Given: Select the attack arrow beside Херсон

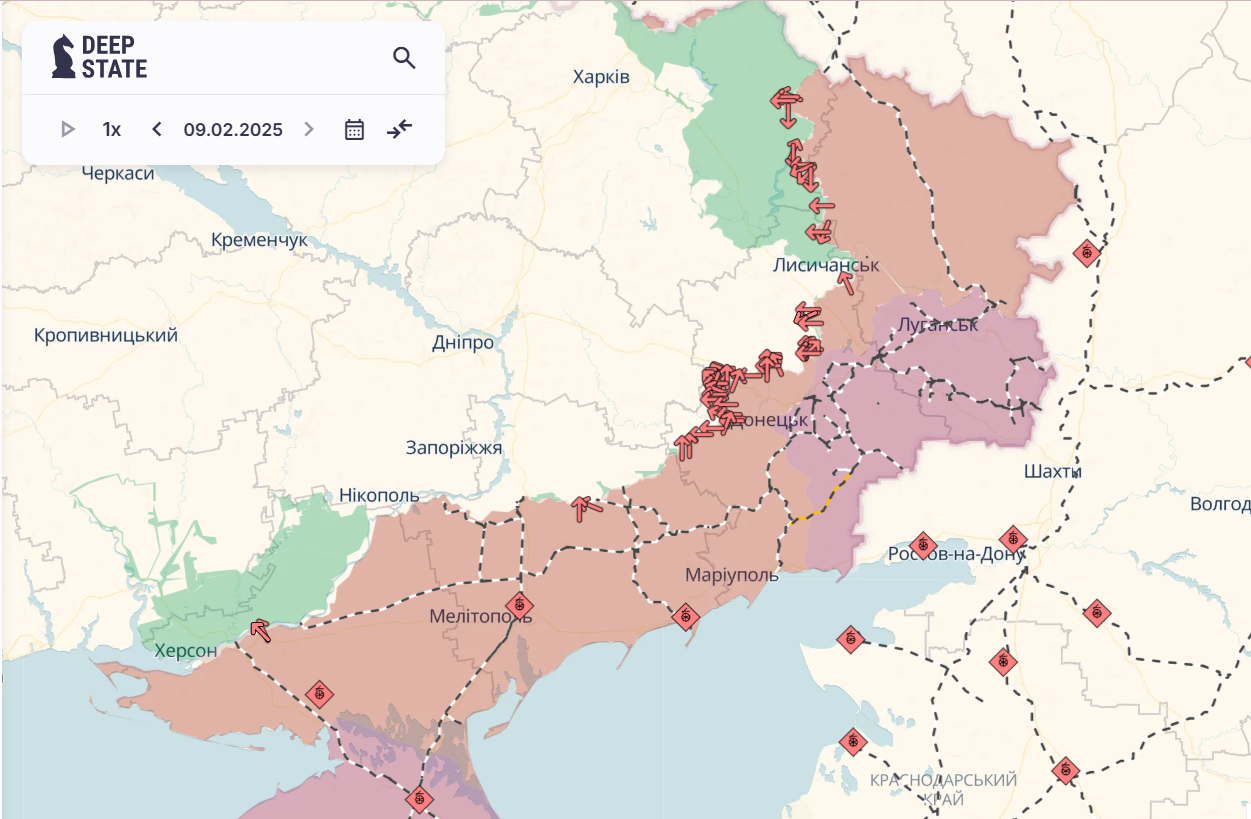Looking at the screenshot, I should coord(260,629).
